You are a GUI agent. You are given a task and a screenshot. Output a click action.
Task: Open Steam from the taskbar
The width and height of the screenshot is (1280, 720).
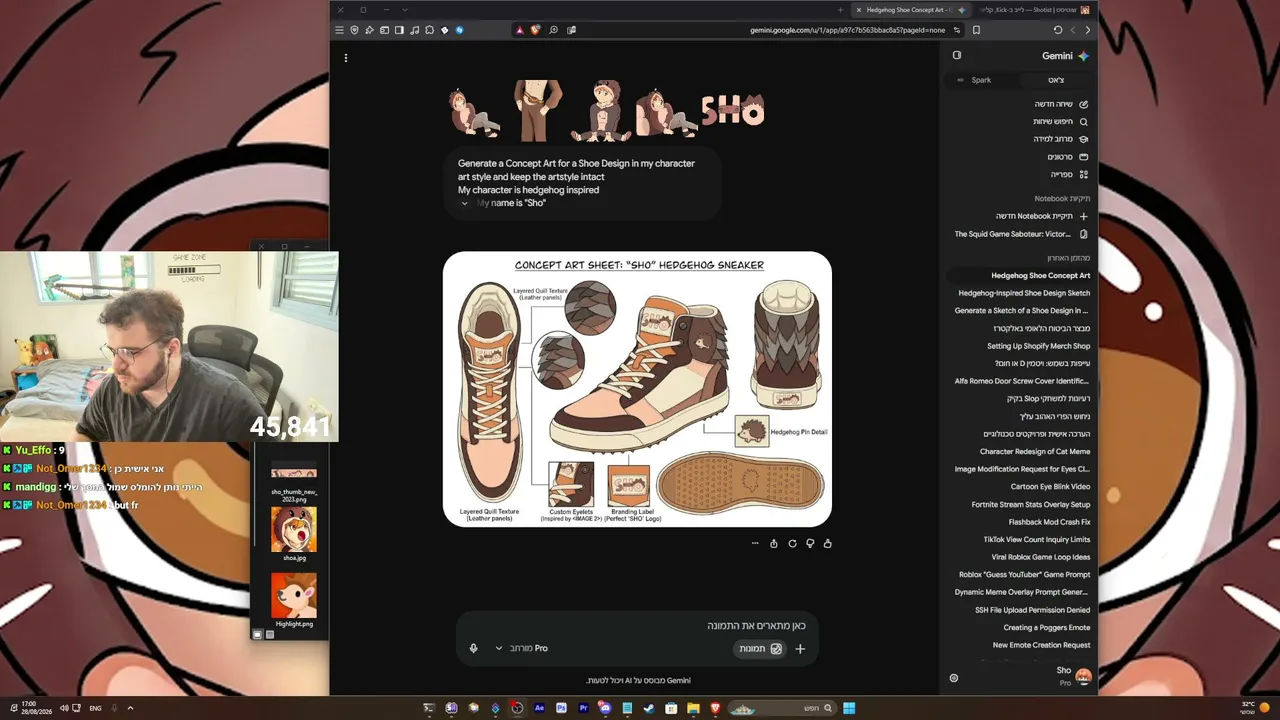(649, 708)
